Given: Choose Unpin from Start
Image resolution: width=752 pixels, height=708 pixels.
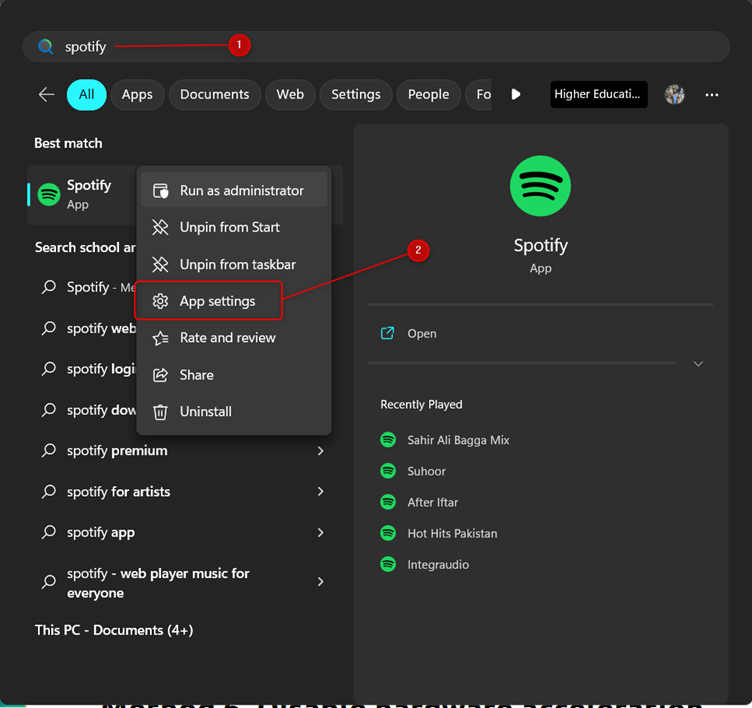Looking at the screenshot, I should pos(234,227).
